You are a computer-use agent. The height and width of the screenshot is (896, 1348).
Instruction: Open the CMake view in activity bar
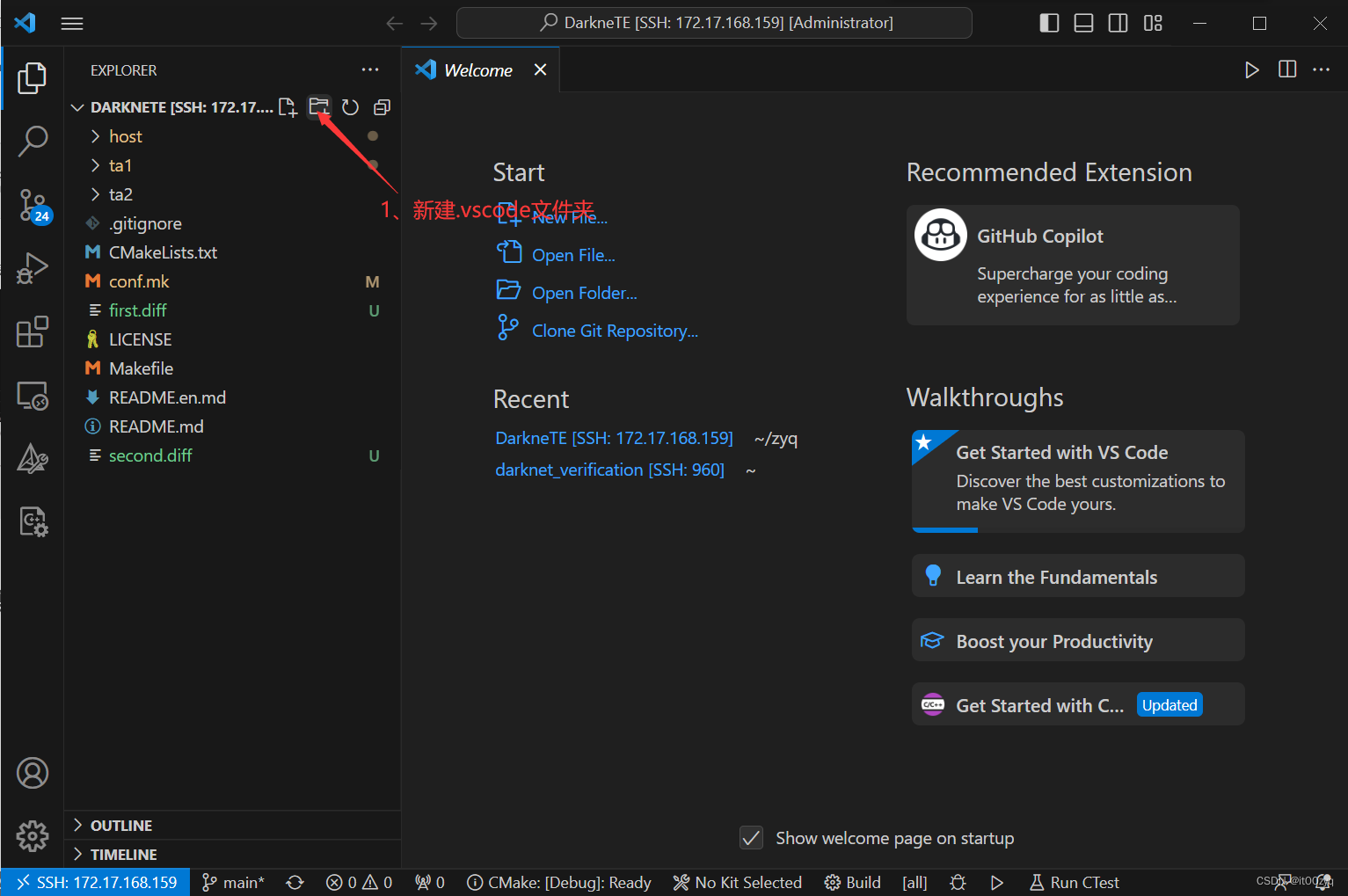point(32,459)
